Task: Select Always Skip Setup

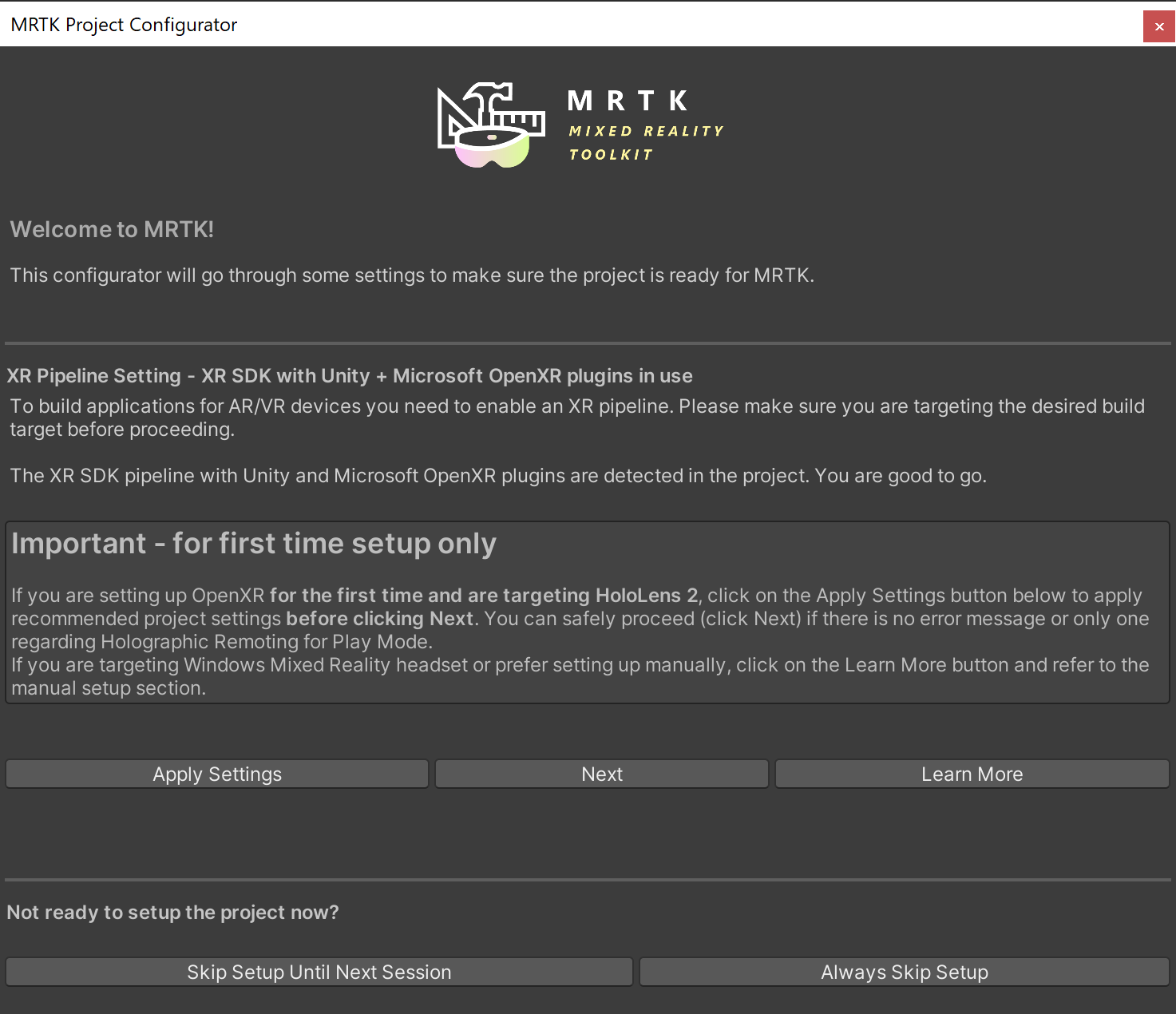Action: [905, 972]
